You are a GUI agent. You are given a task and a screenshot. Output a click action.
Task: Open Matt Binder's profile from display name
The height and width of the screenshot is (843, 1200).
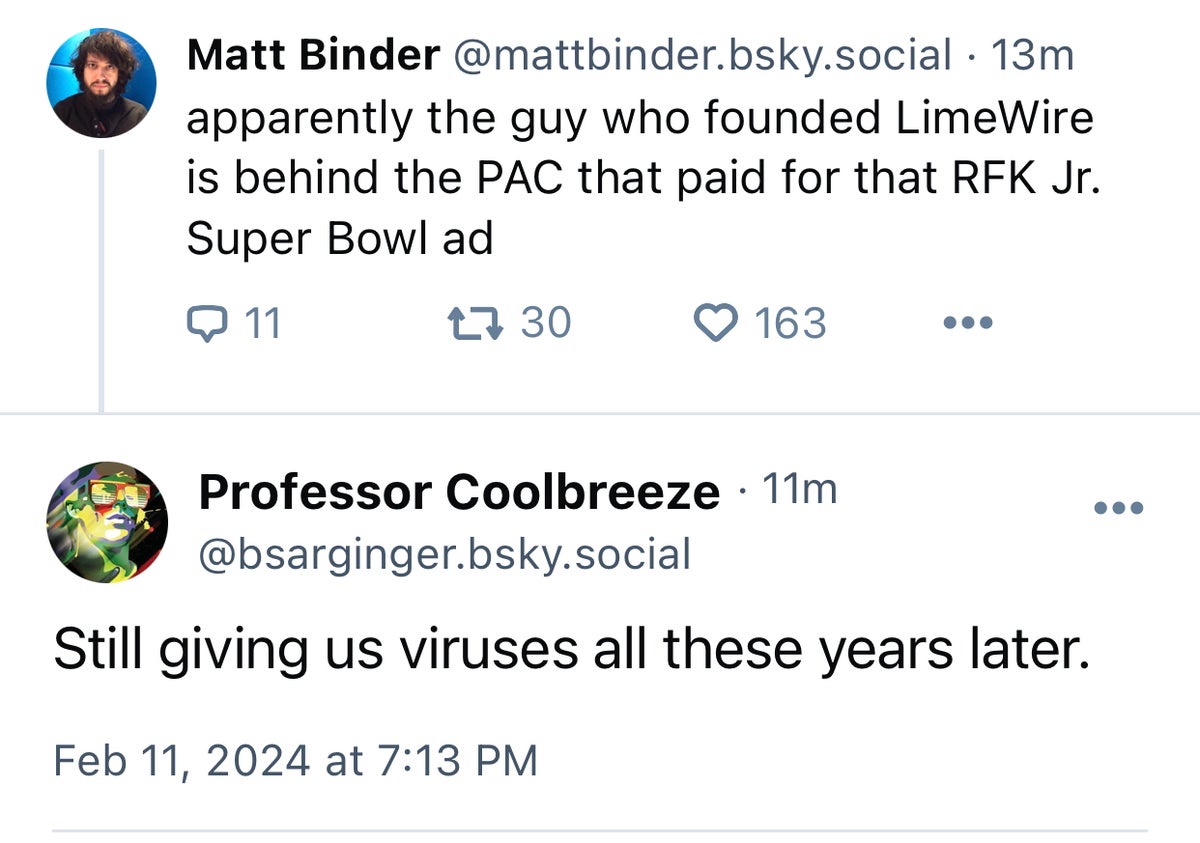[313, 56]
